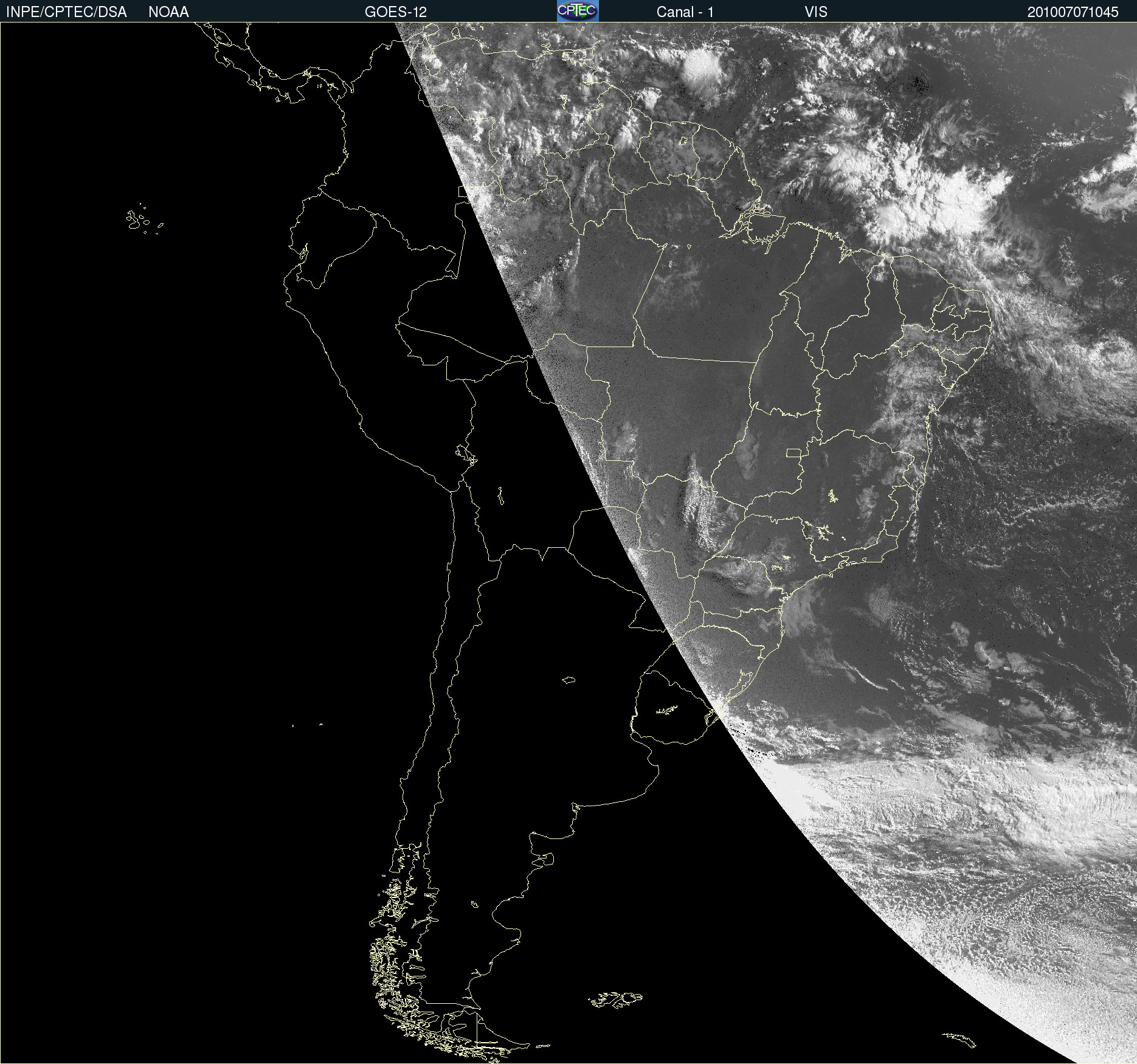The image size is (1137, 1064).
Task: Click the VIS channel label
Action: 816,12
